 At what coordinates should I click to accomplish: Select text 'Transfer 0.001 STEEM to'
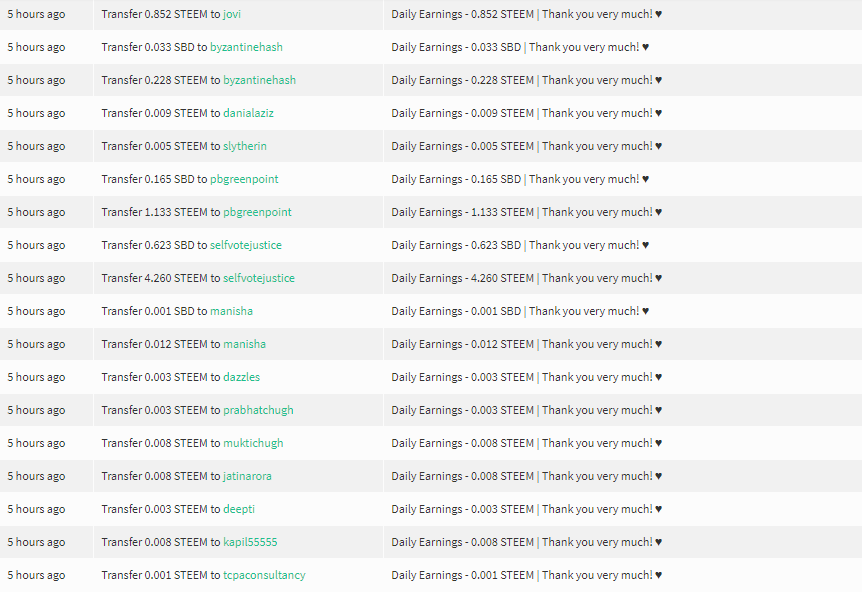click(161, 575)
